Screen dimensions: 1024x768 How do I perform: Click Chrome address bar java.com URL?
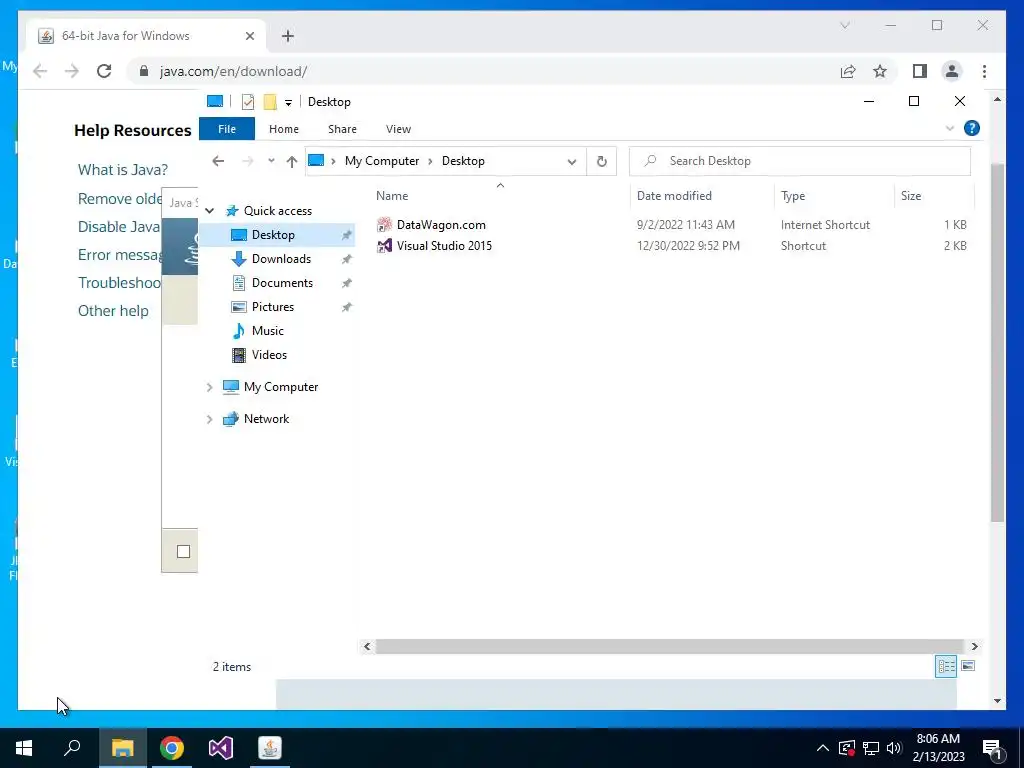click(233, 71)
